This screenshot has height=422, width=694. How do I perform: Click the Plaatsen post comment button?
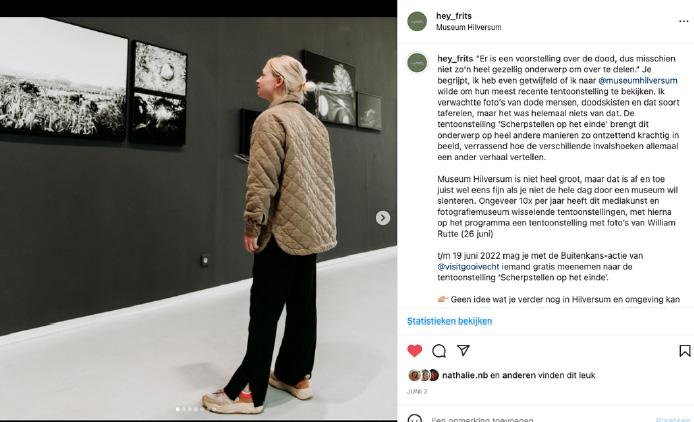click(672, 419)
